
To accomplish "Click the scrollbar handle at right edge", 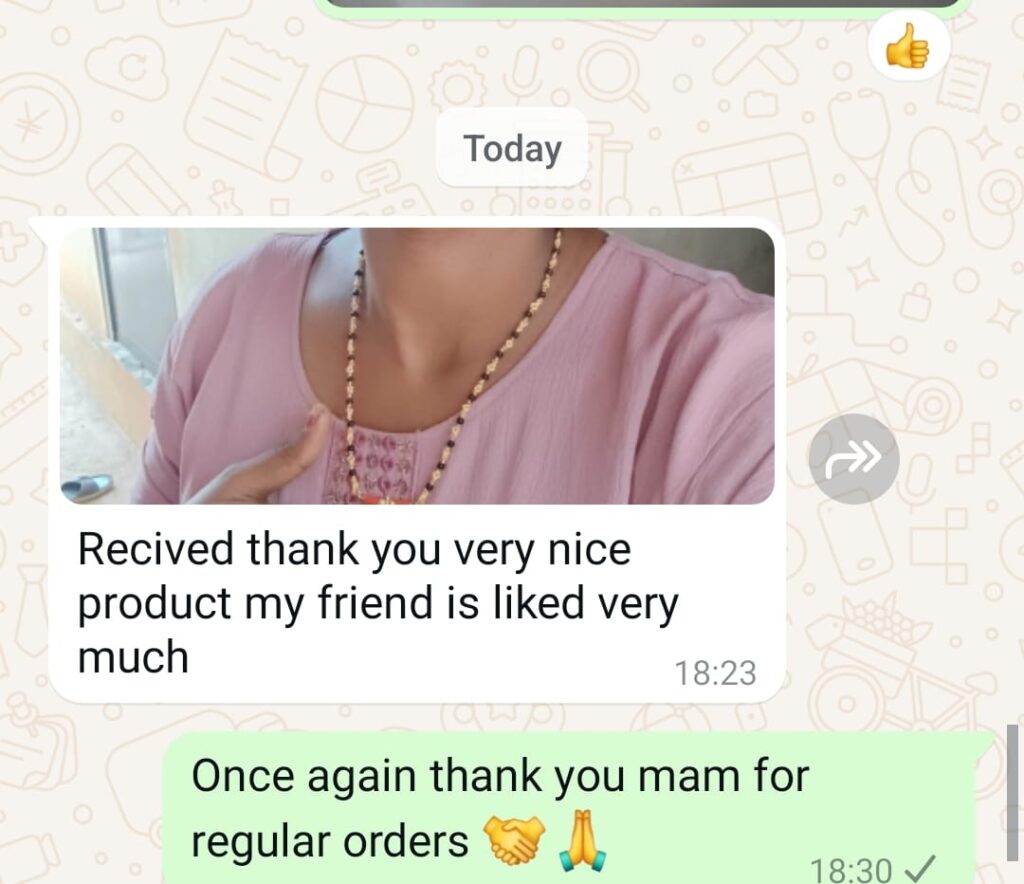I will pos(1012,792).
